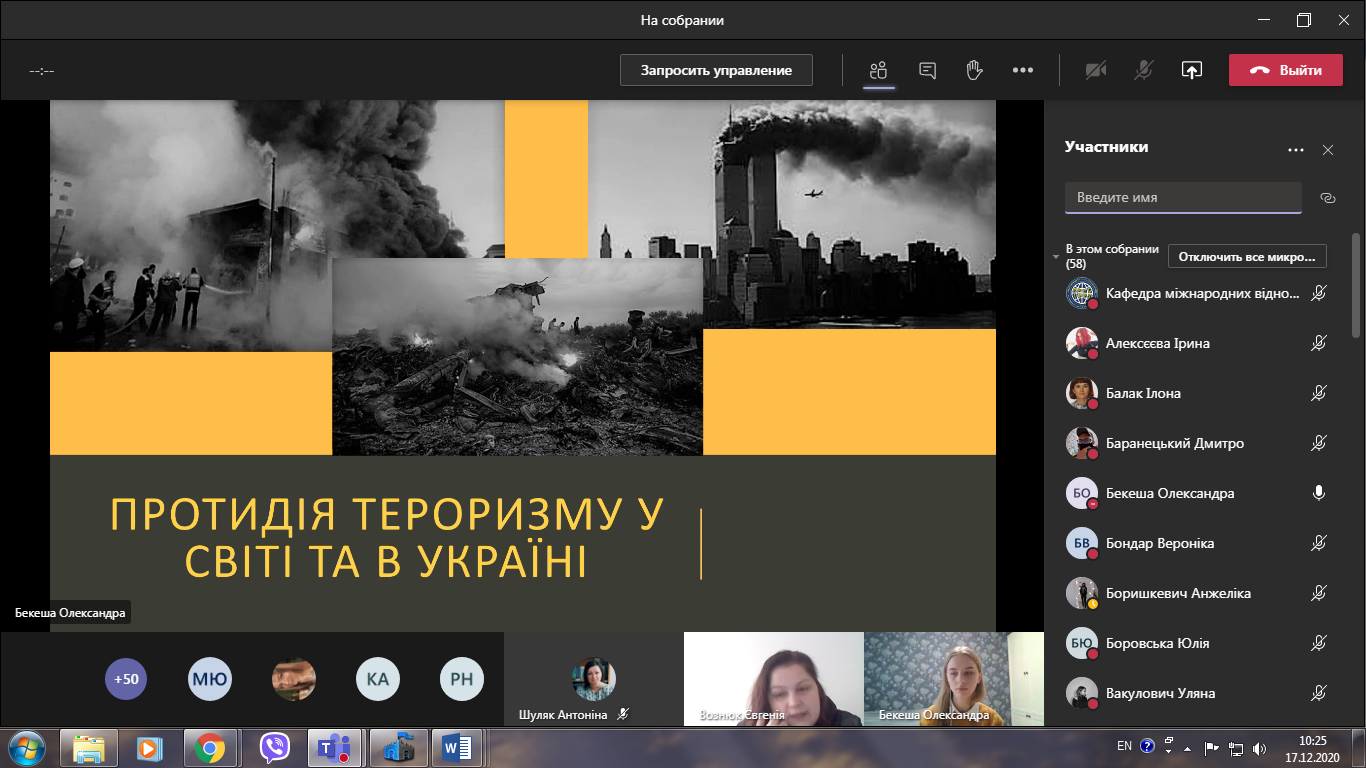Viewport: 1366px width, 768px height.
Task: Share your screen
Action: tap(1192, 70)
